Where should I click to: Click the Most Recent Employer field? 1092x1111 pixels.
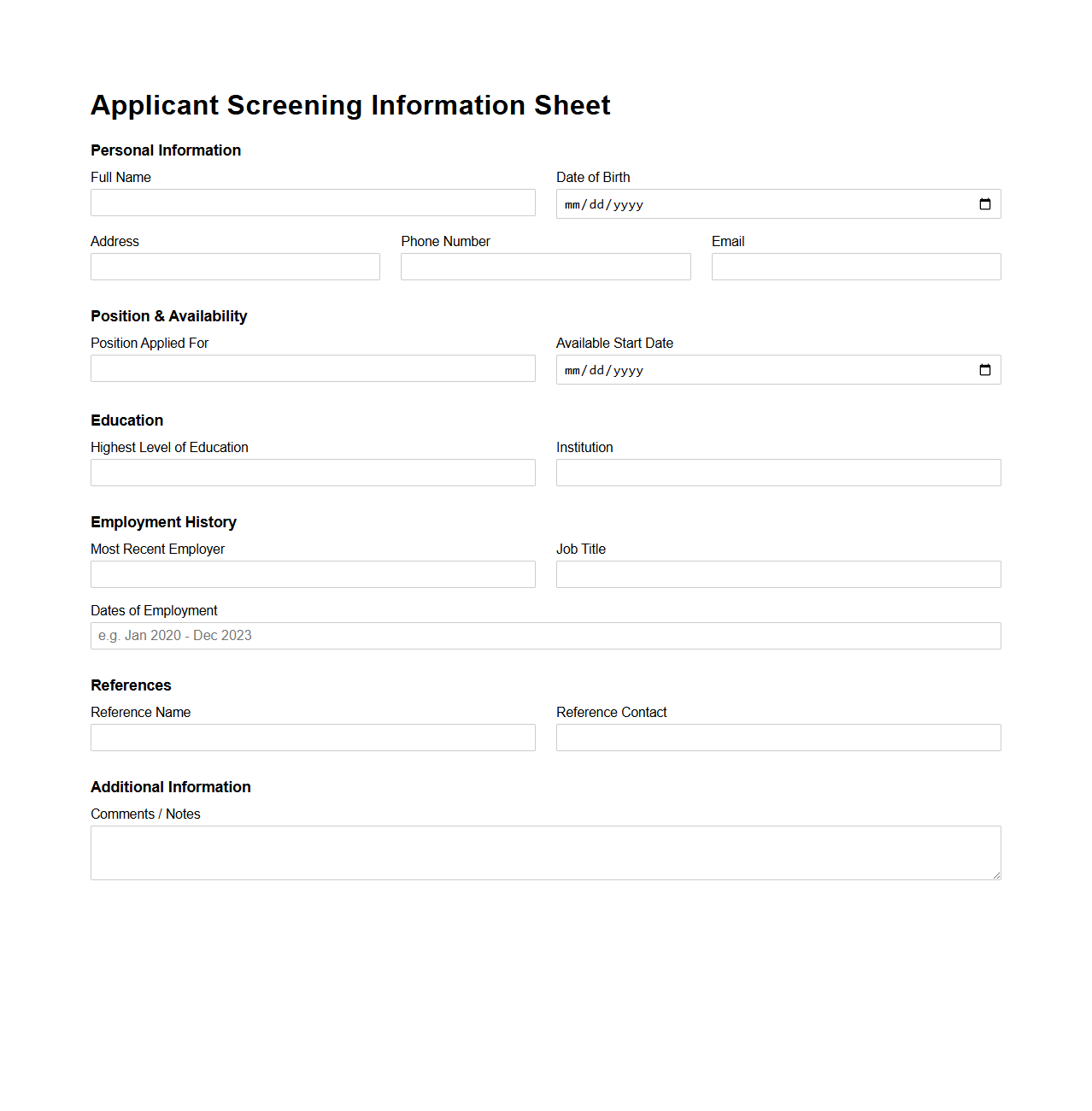(x=313, y=573)
